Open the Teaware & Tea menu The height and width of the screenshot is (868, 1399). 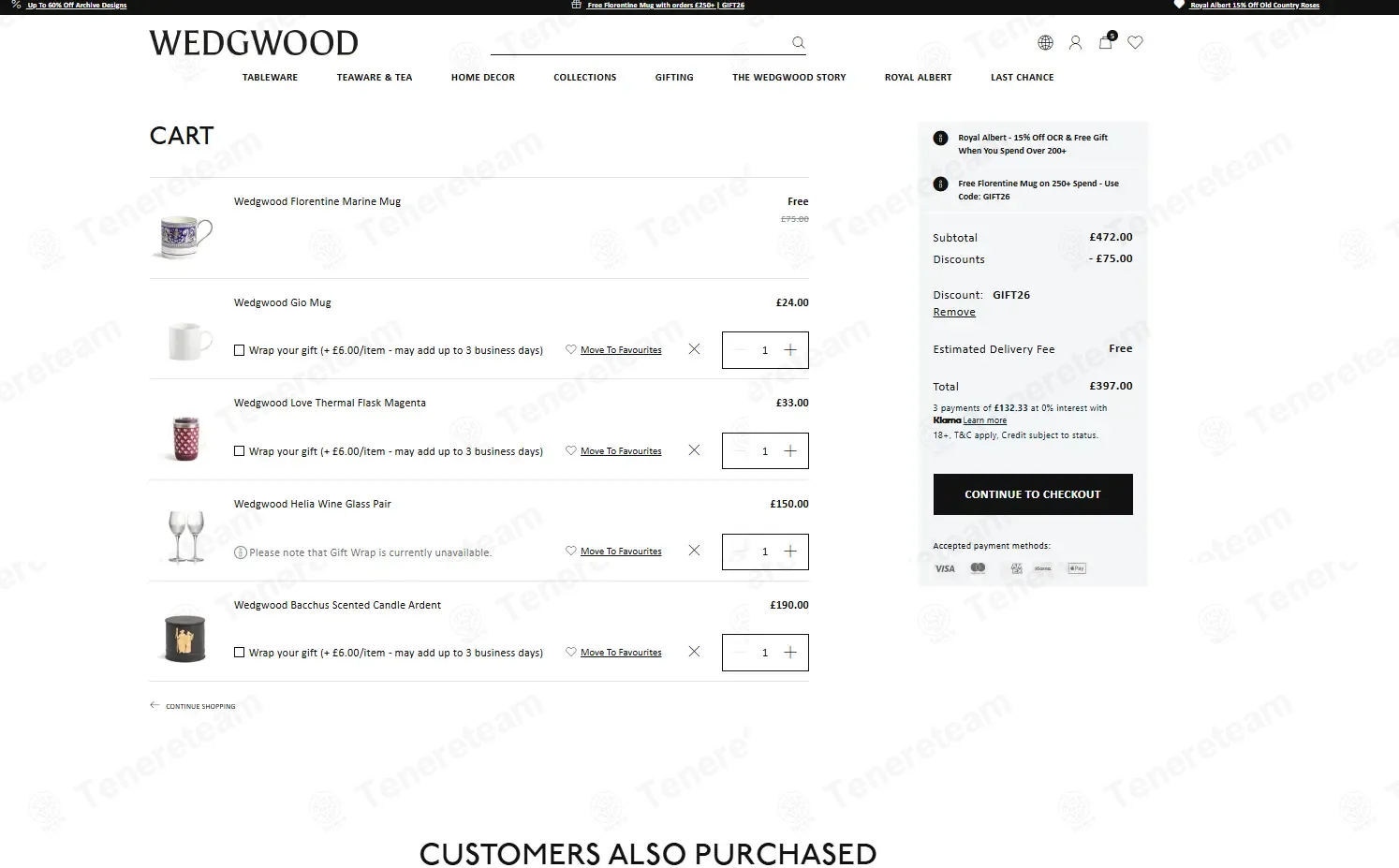(375, 78)
